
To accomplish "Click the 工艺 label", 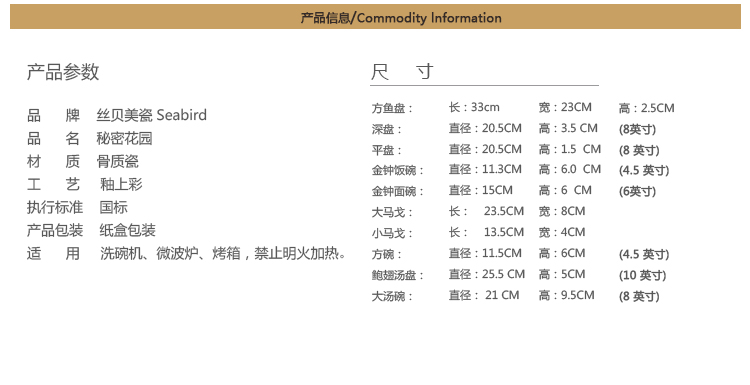I will [x=53, y=184].
